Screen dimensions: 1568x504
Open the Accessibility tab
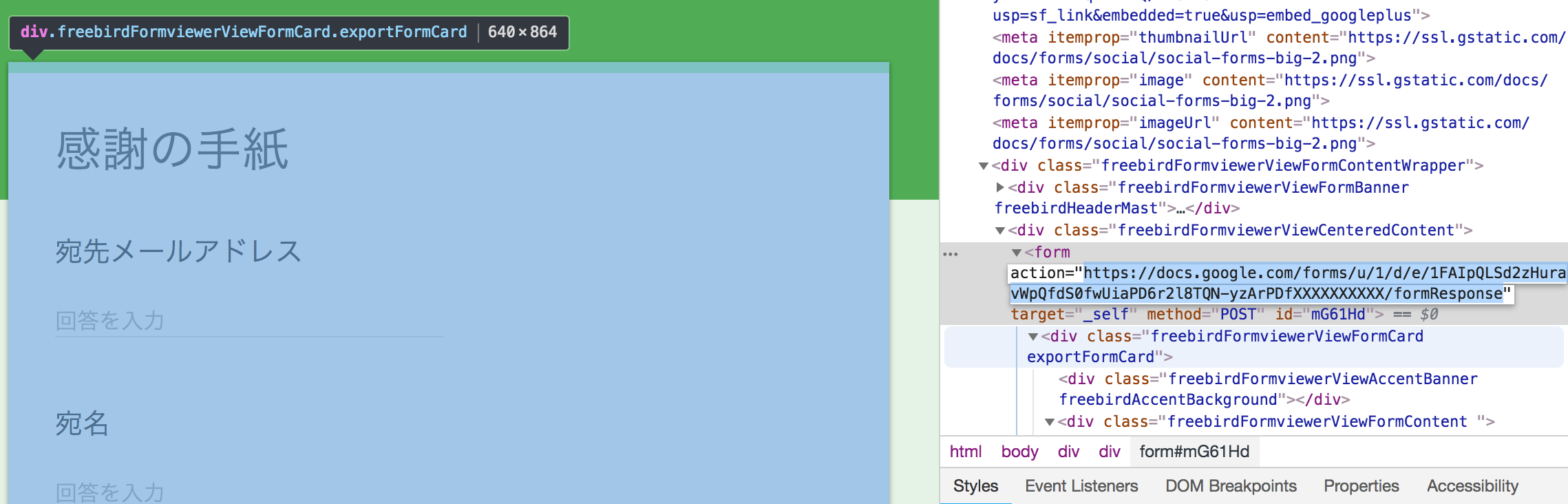pyautogui.click(x=1472, y=486)
